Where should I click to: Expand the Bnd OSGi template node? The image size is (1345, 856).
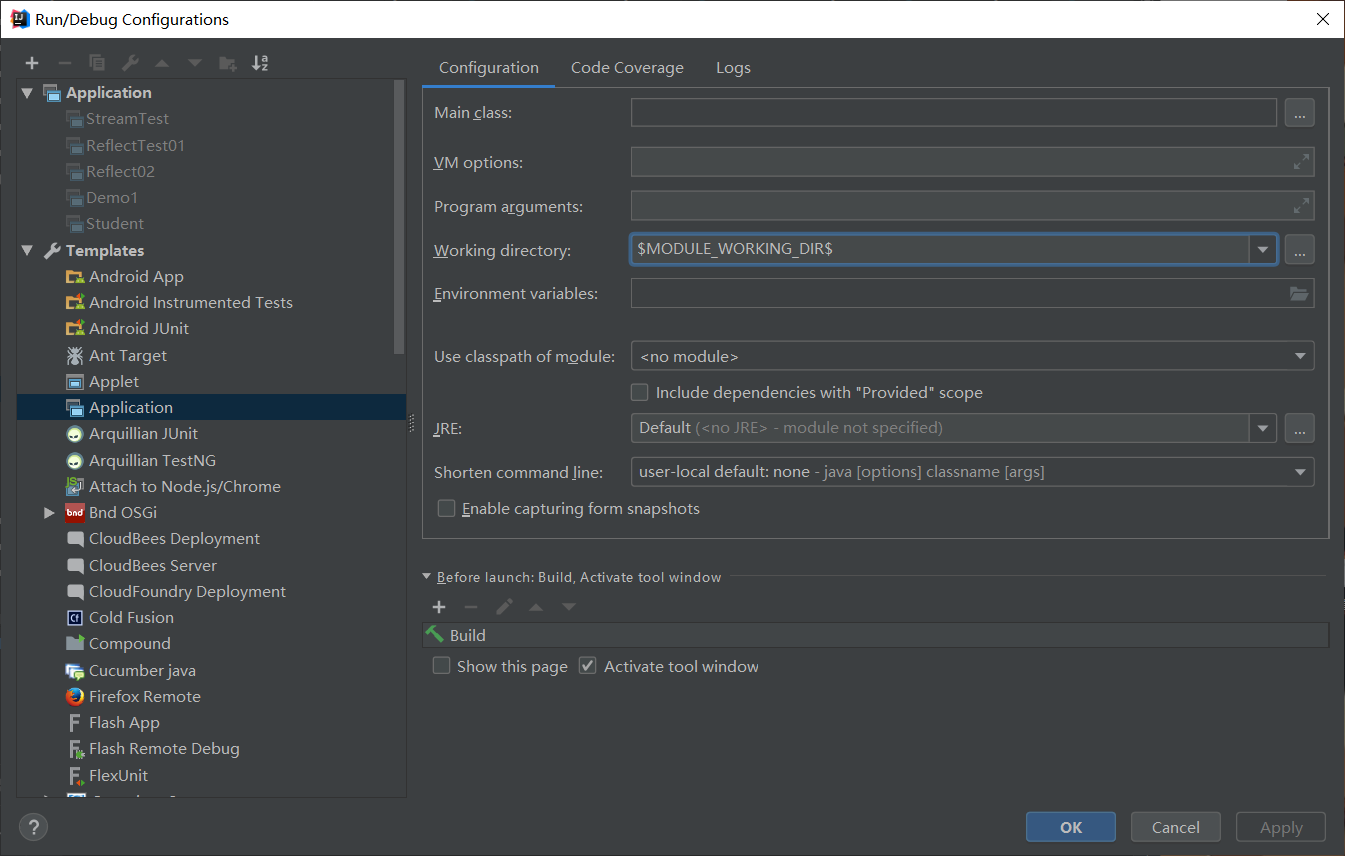(49, 513)
